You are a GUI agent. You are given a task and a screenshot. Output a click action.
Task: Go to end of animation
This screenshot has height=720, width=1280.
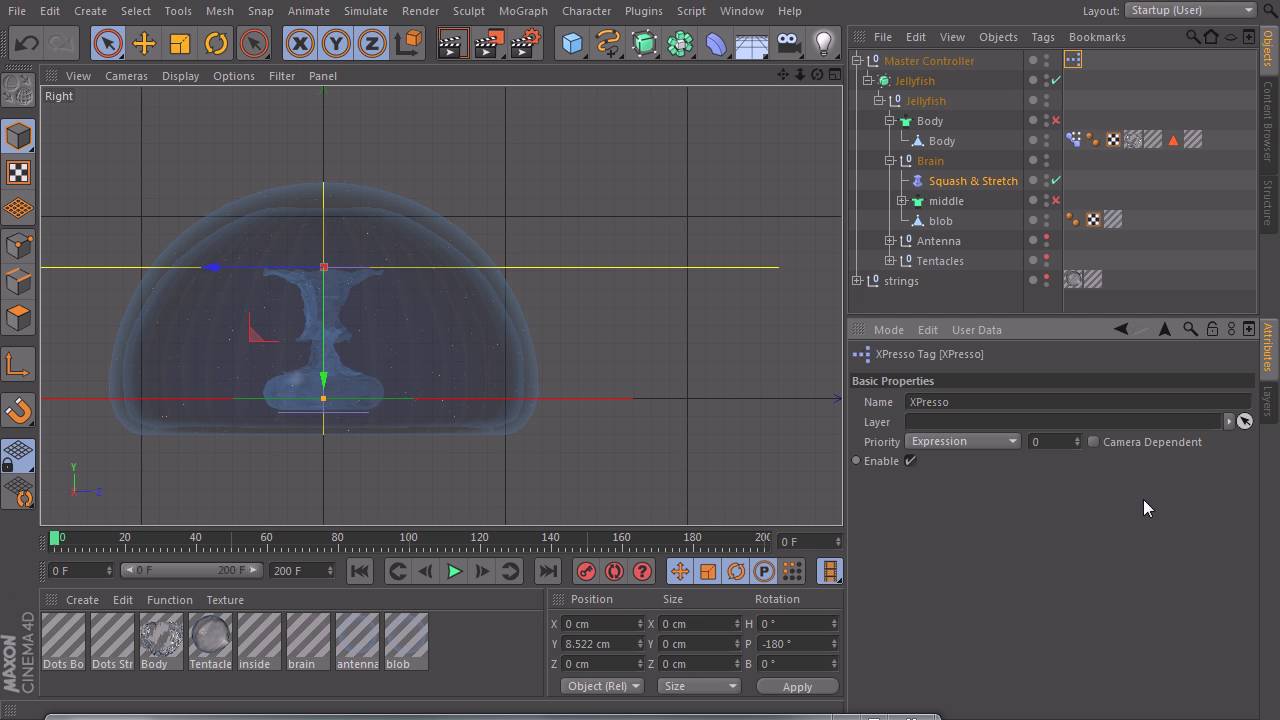pos(548,571)
